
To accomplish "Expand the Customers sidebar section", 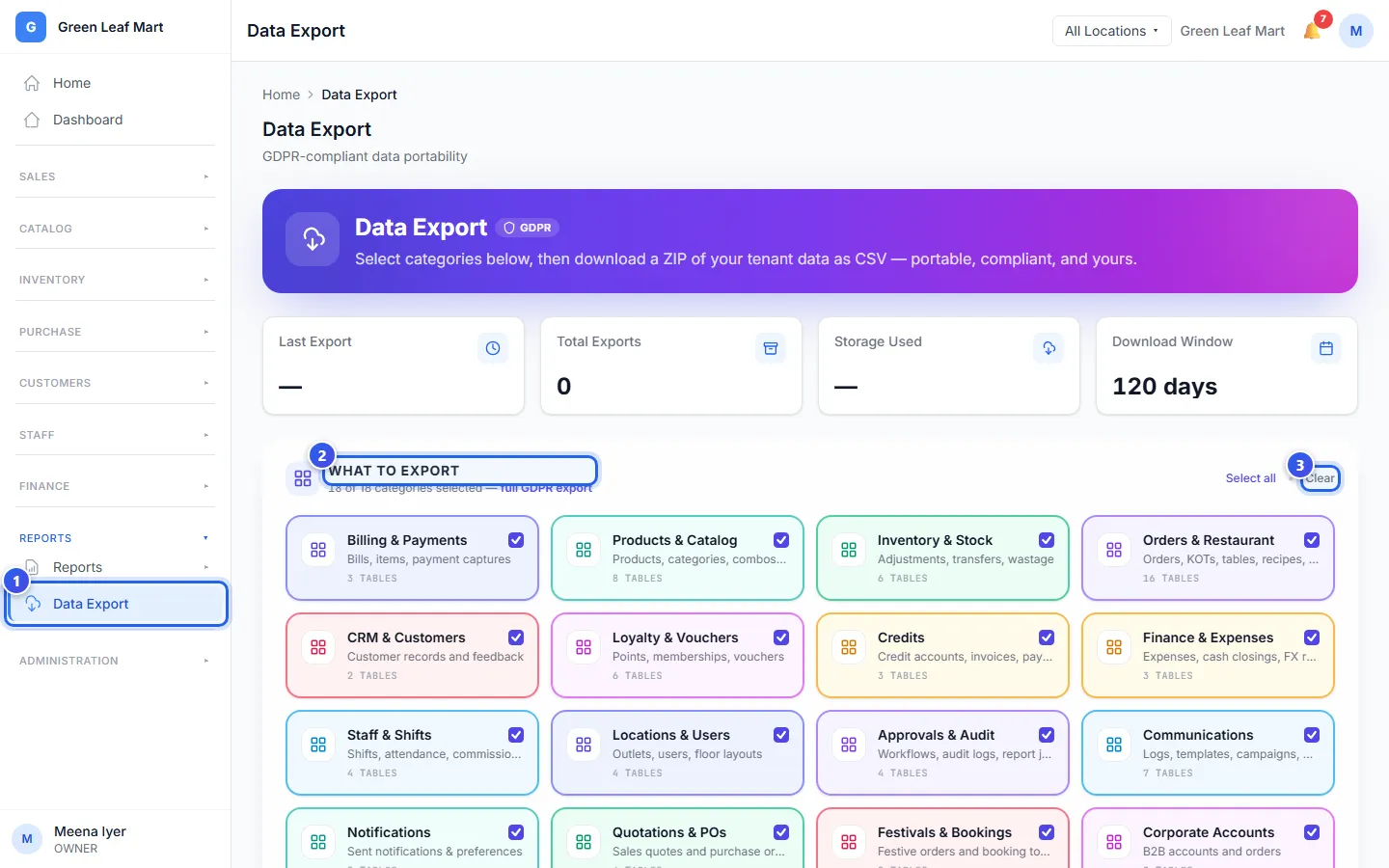I will click(x=115, y=383).
